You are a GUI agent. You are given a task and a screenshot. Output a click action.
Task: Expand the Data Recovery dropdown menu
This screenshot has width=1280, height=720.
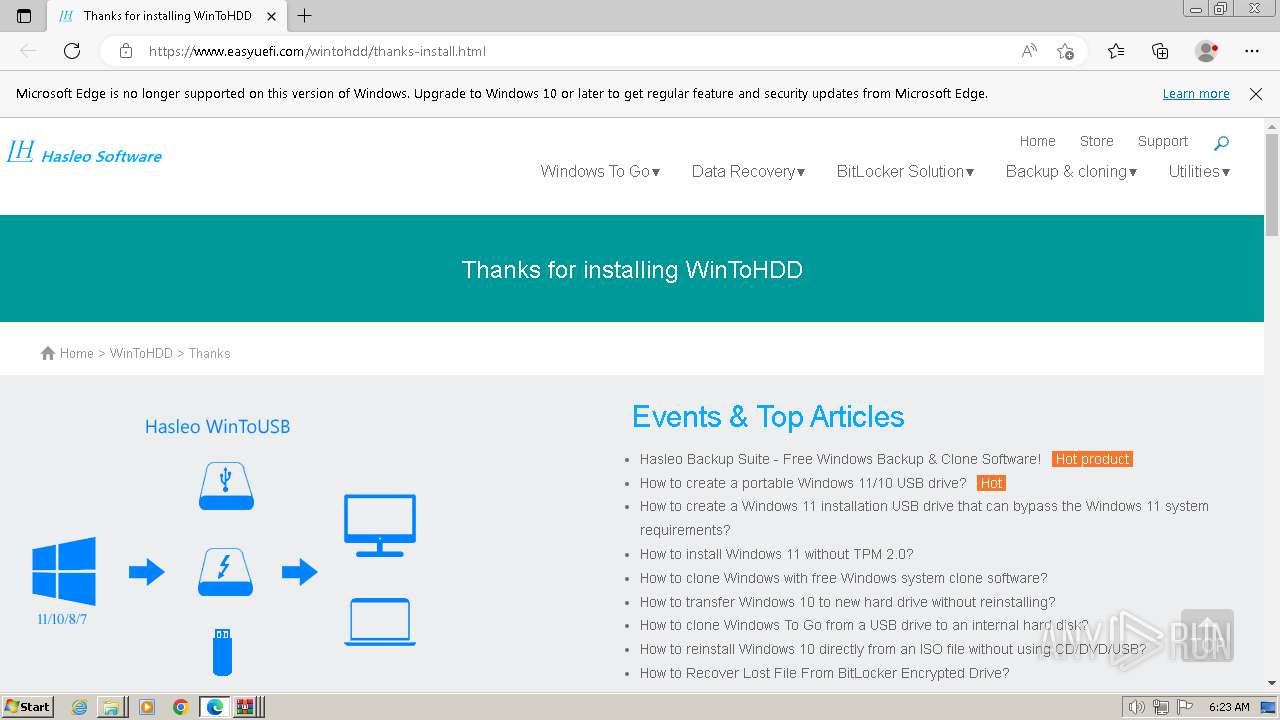[749, 172]
